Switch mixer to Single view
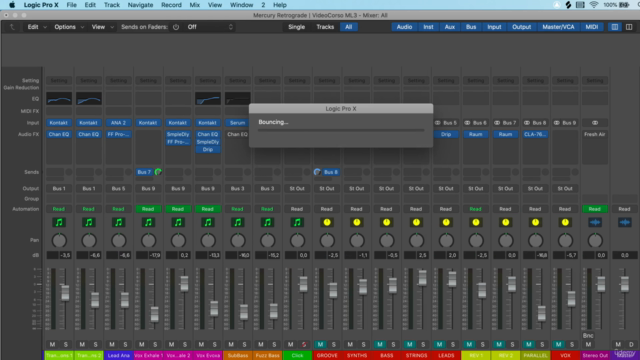 tap(297, 27)
